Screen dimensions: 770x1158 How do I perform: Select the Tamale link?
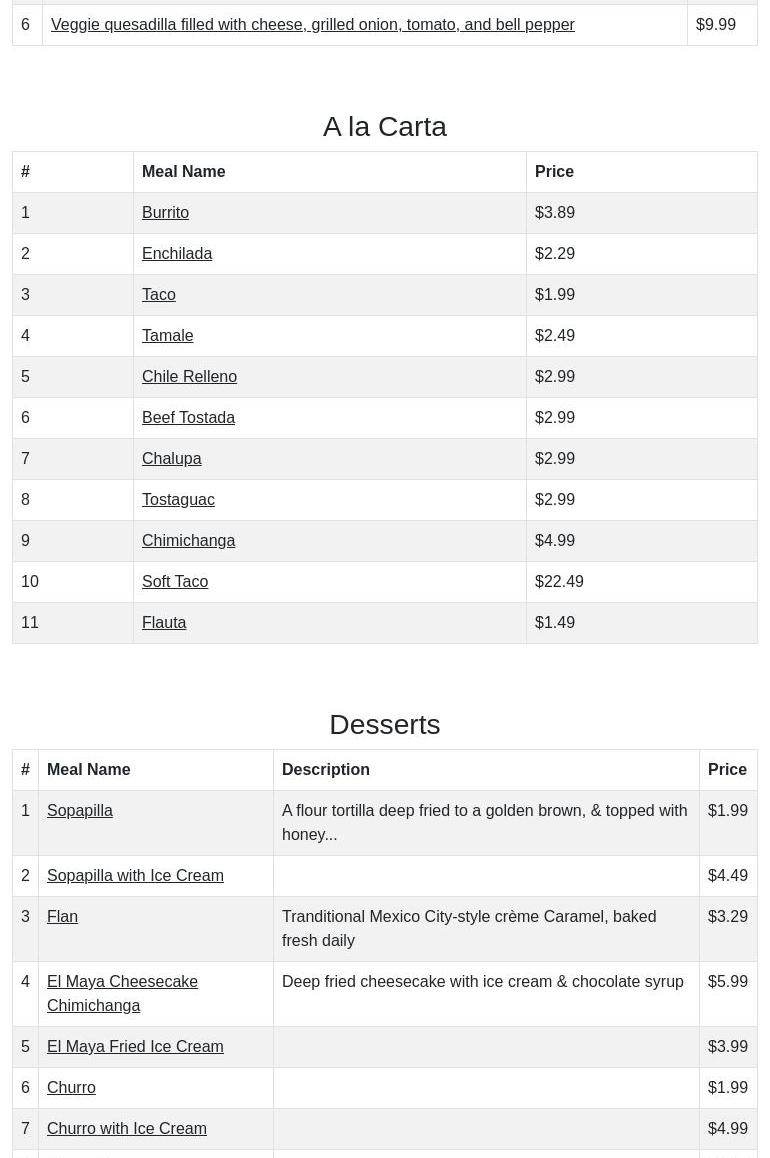(x=167, y=336)
